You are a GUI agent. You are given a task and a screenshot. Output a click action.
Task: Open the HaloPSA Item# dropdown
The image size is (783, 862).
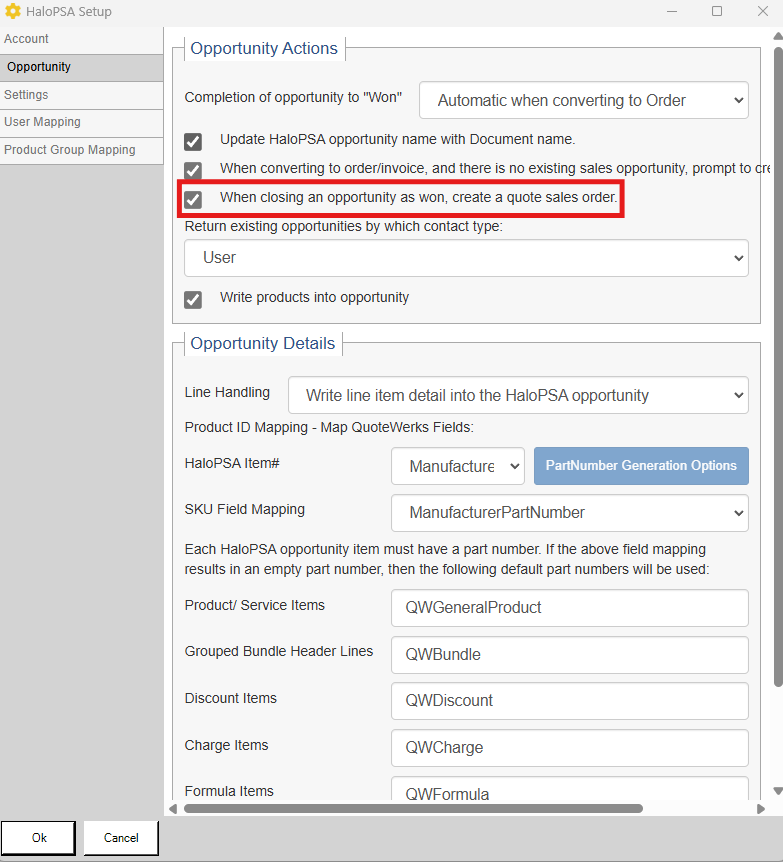pos(457,466)
